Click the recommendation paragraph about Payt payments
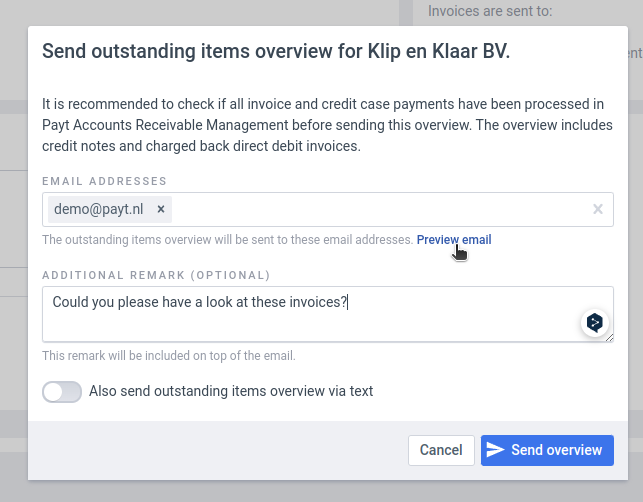The width and height of the screenshot is (643, 502). click(327, 125)
